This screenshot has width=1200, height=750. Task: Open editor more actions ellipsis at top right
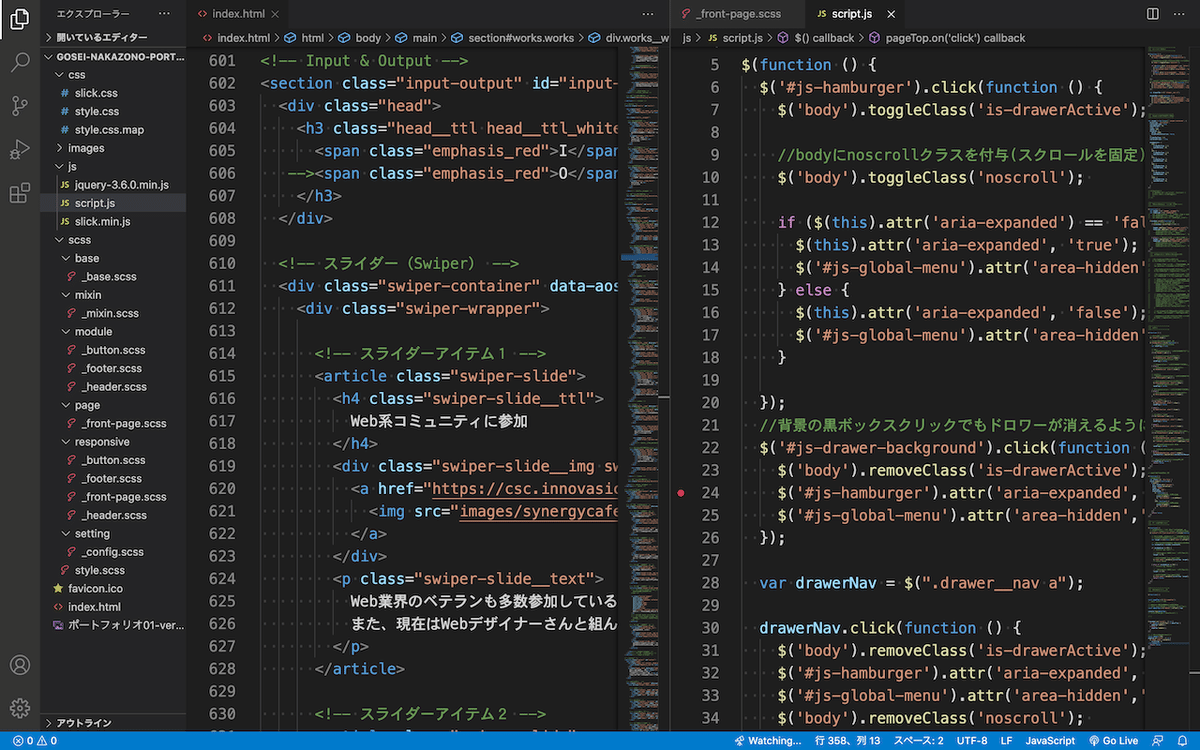click(x=1180, y=14)
